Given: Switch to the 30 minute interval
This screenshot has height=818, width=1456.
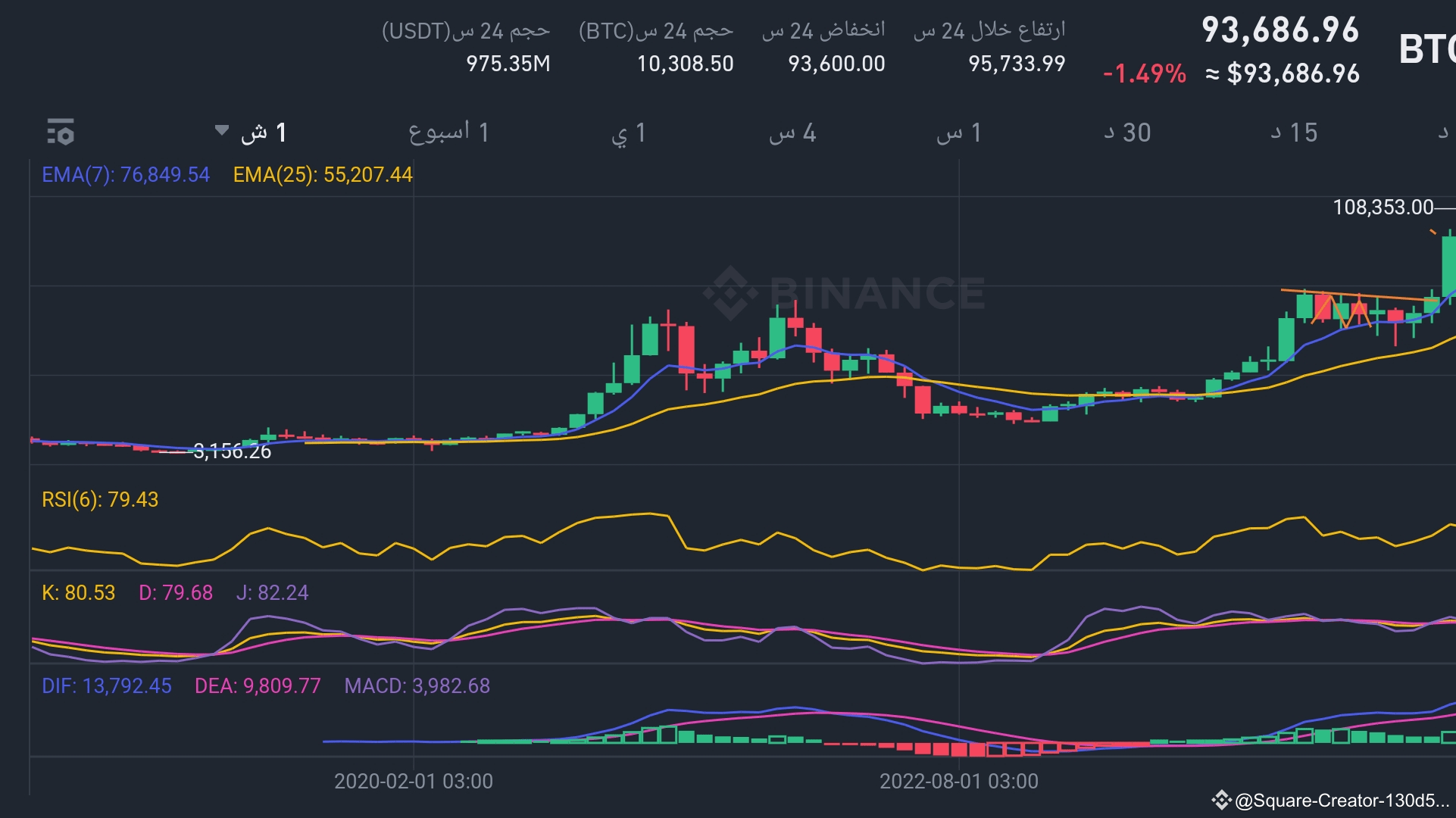Looking at the screenshot, I should coord(1126,133).
